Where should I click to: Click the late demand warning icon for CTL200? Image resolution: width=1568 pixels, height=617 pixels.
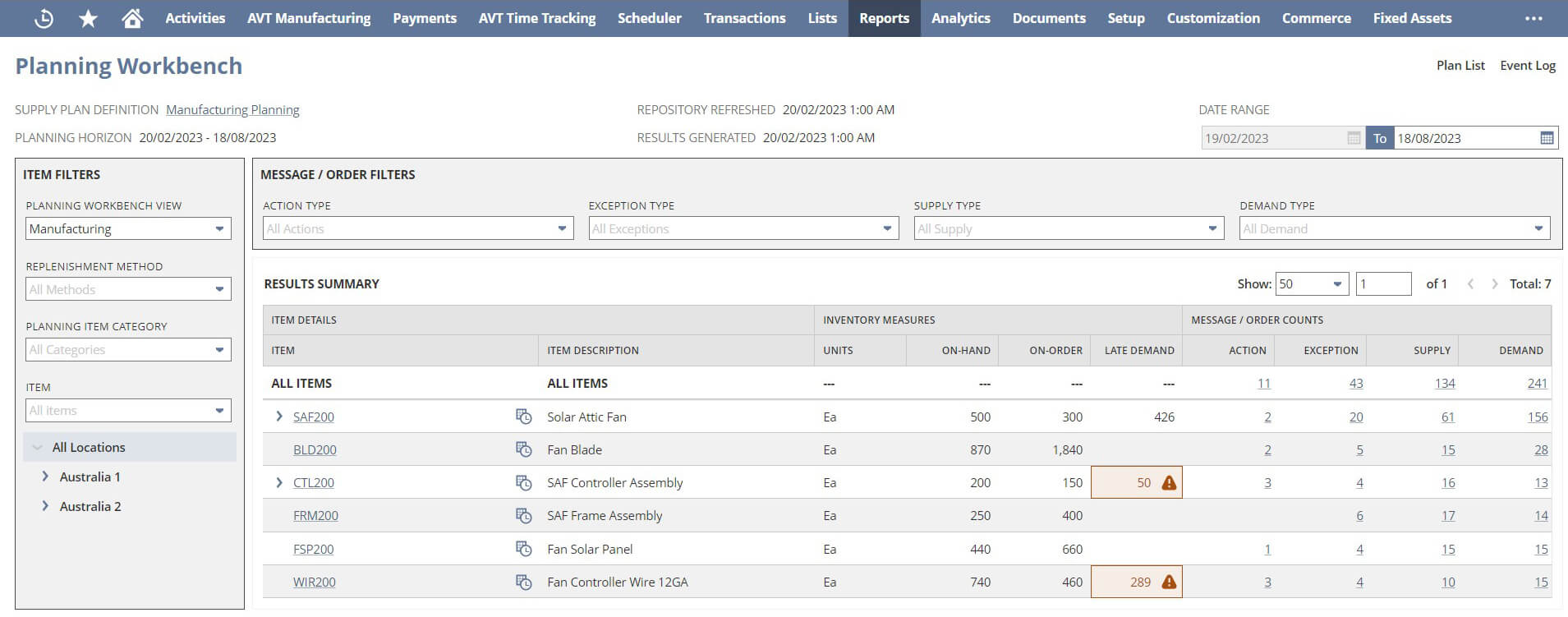1169,483
